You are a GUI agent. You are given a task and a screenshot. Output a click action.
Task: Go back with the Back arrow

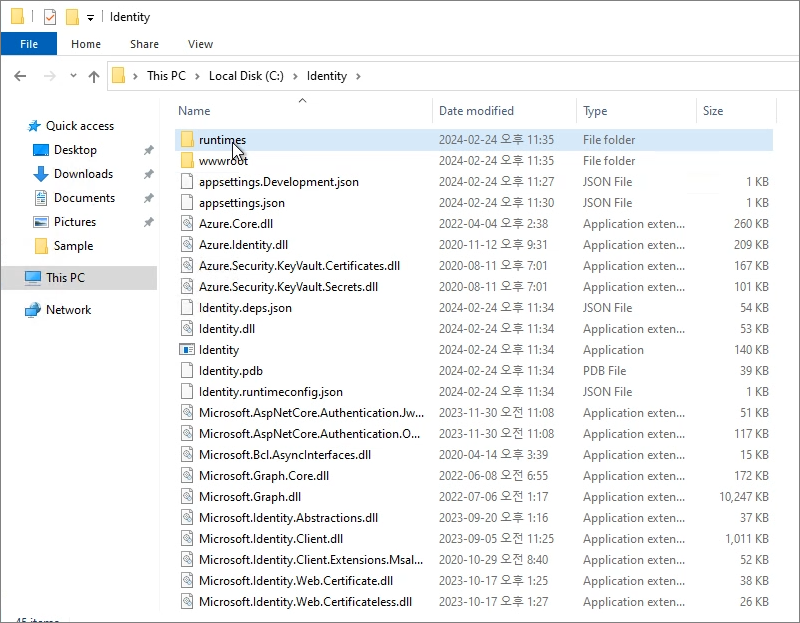(x=20, y=76)
